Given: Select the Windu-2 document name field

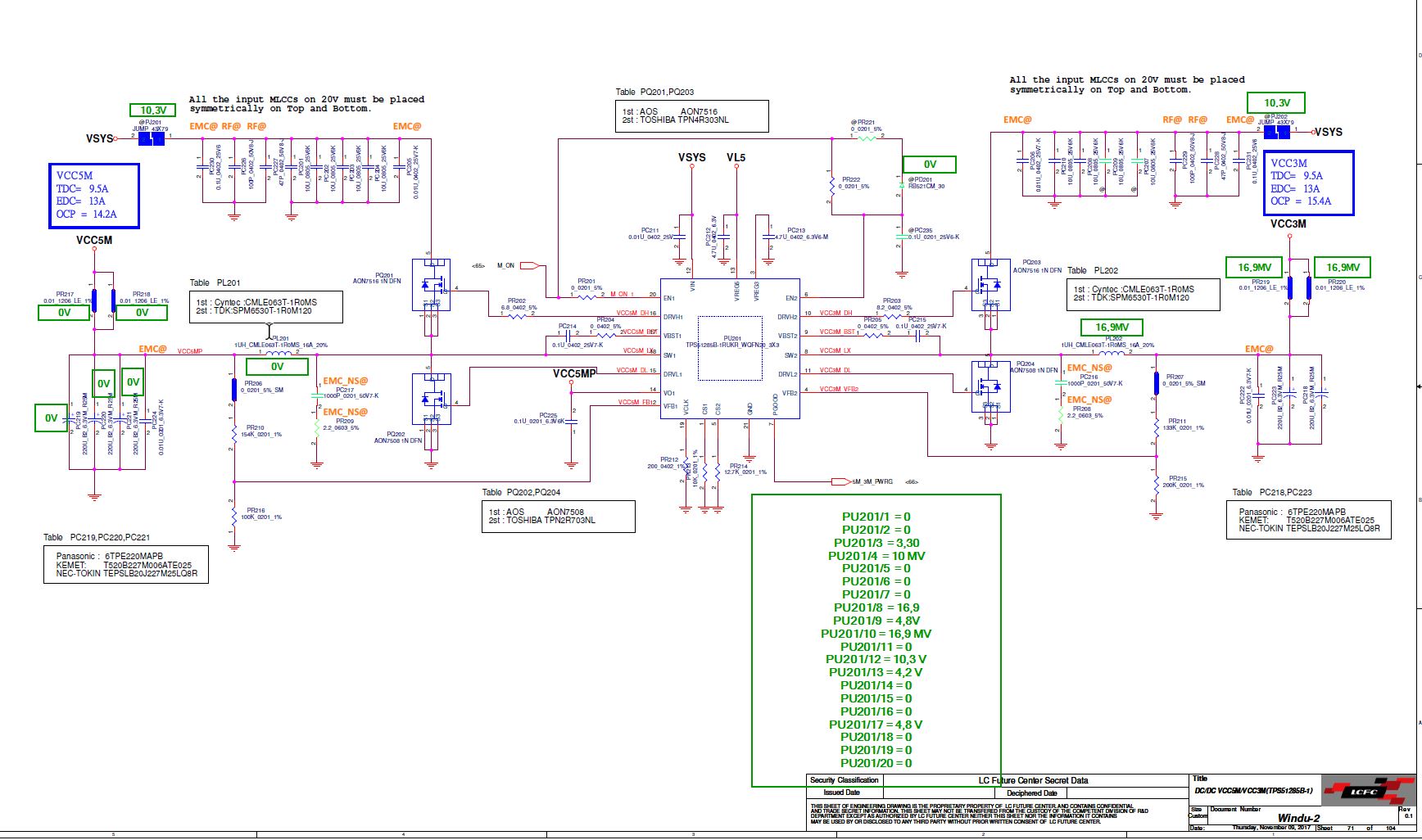Looking at the screenshot, I should tap(1298, 817).
